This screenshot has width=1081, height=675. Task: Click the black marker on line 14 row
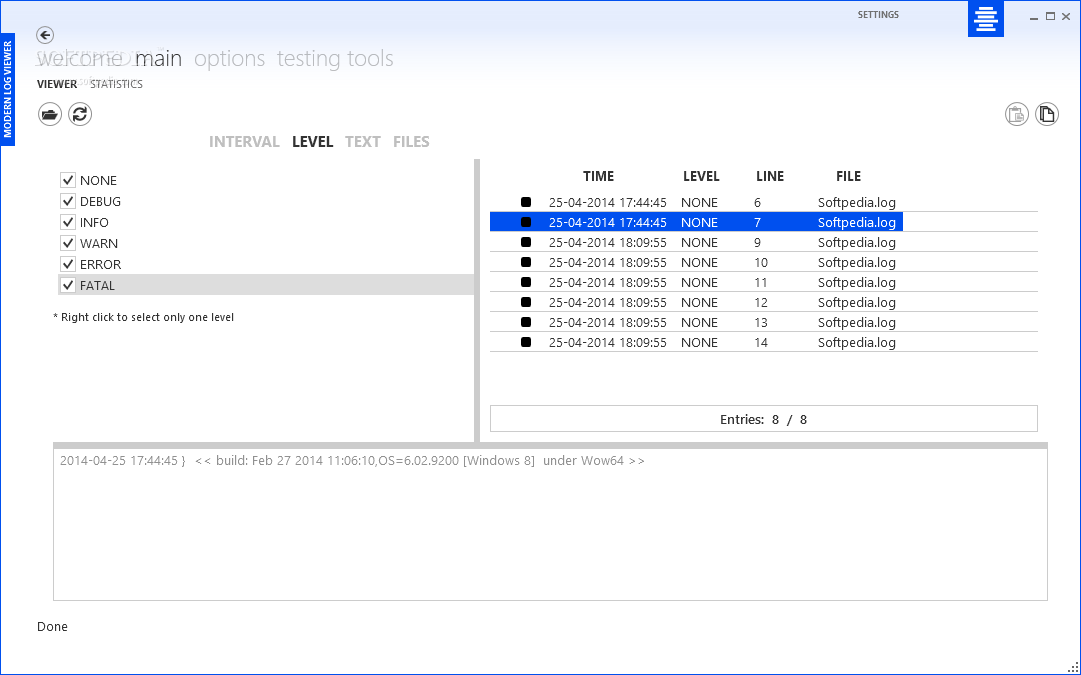coord(526,342)
